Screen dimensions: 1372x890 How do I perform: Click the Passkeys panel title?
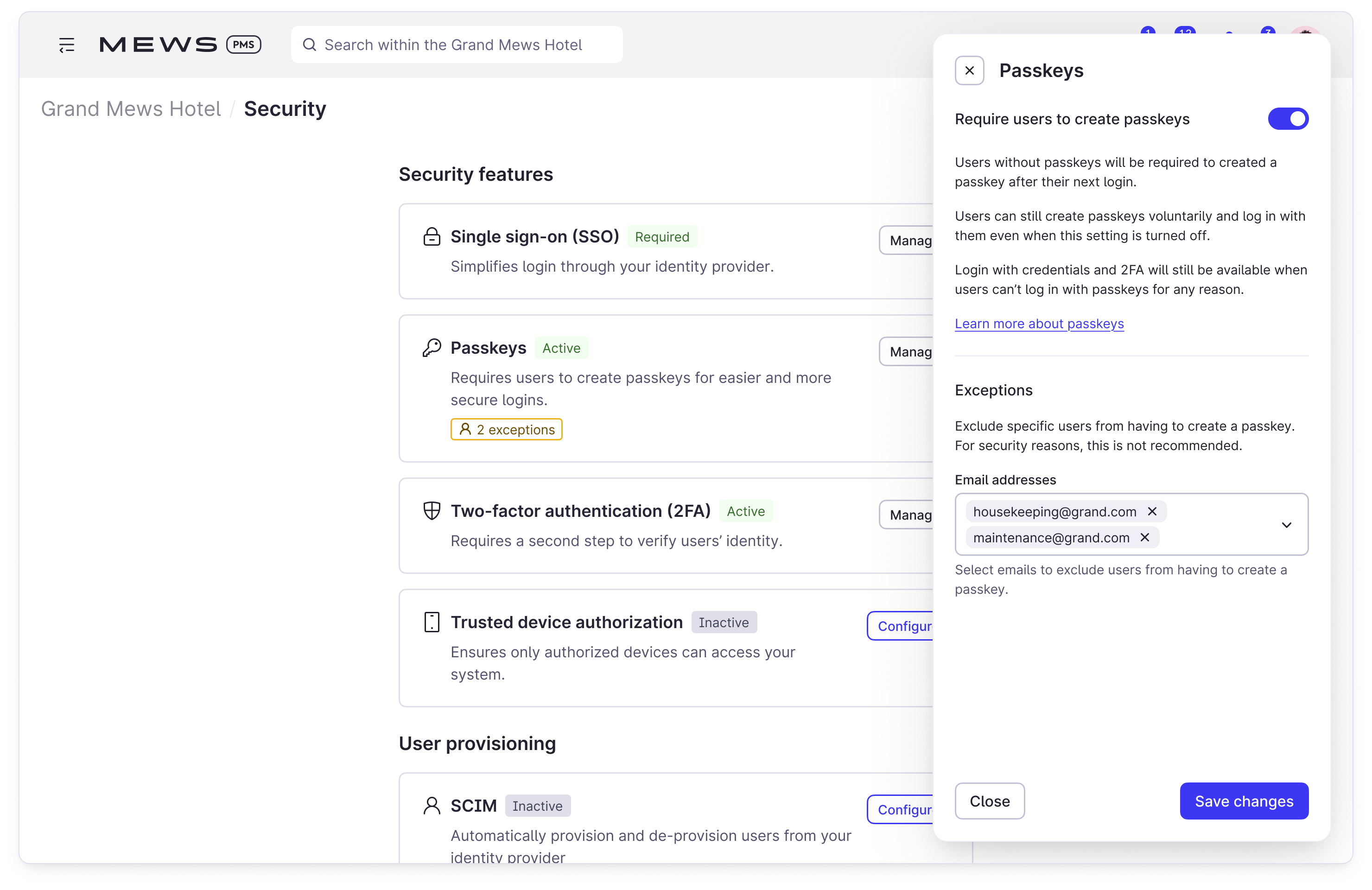[1041, 70]
